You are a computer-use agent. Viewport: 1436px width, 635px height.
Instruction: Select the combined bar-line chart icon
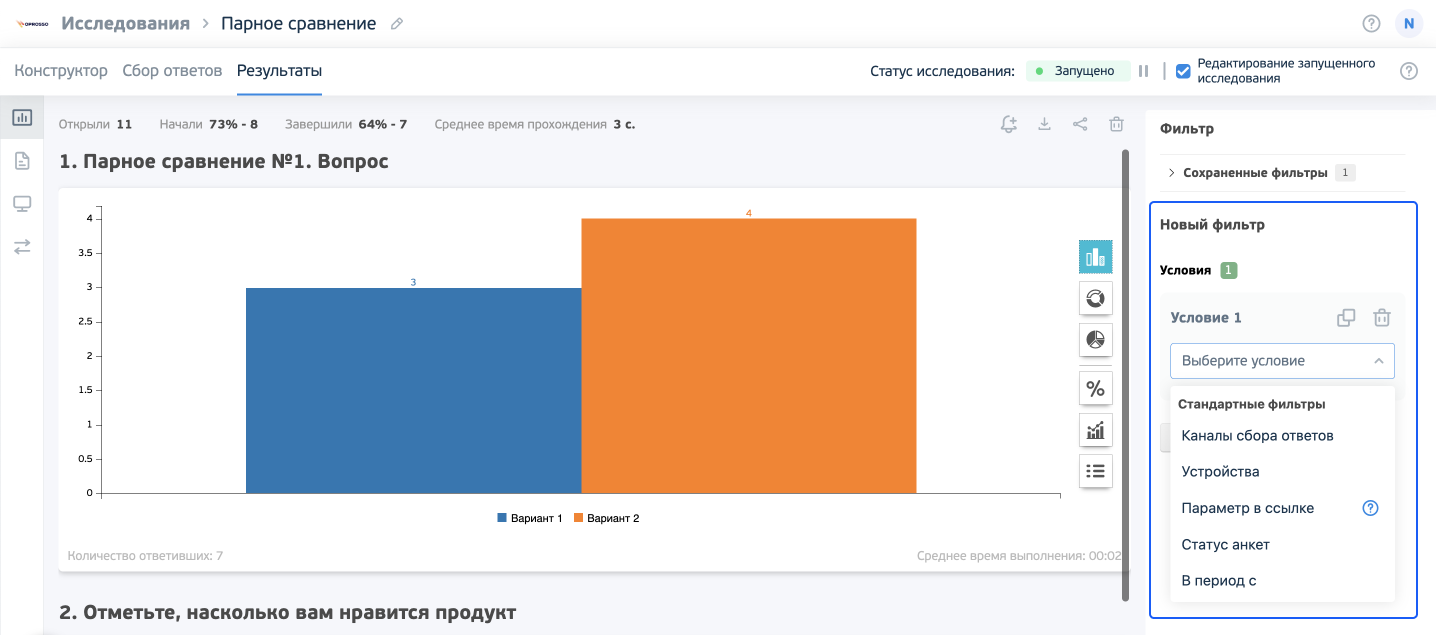[x=1096, y=430]
